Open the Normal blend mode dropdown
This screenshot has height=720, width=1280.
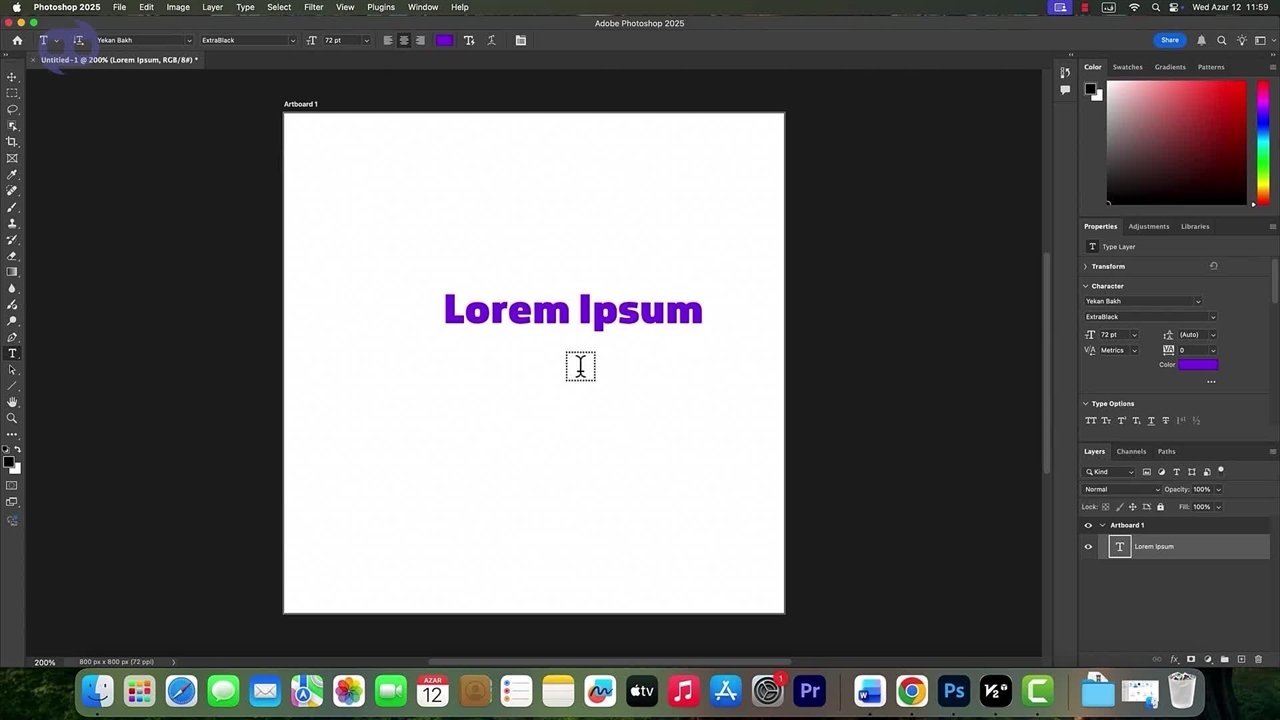click(x=1121, y=489)
